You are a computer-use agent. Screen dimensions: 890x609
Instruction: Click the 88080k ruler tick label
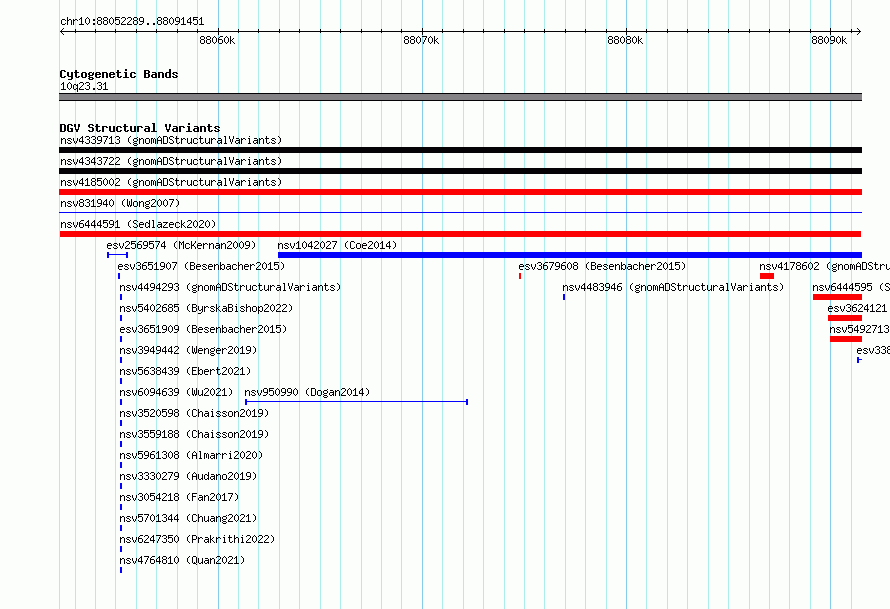[x=625, y=40]
